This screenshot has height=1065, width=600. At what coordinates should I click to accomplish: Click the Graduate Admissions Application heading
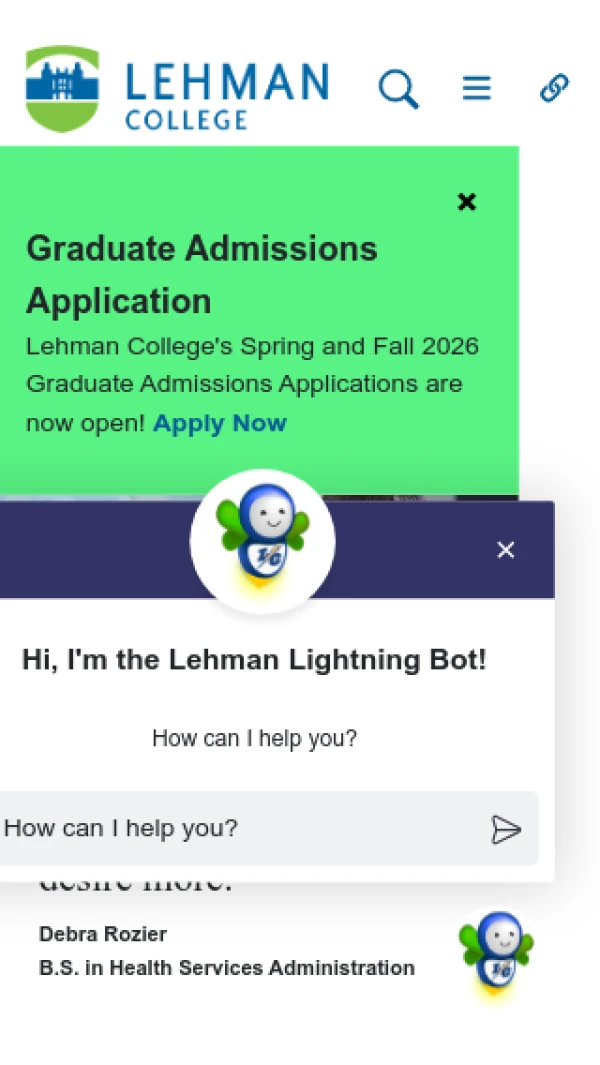[202, 274]
